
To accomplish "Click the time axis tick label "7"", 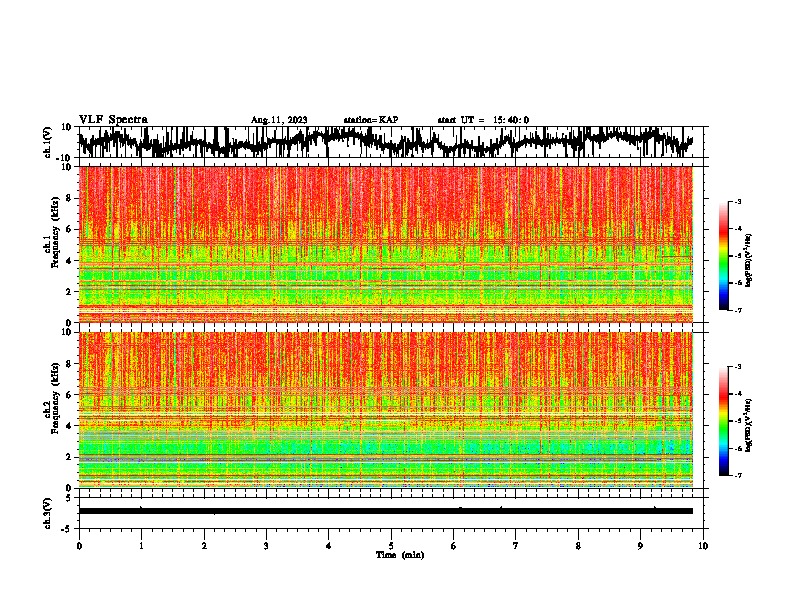I will click(x=516, y=546).
